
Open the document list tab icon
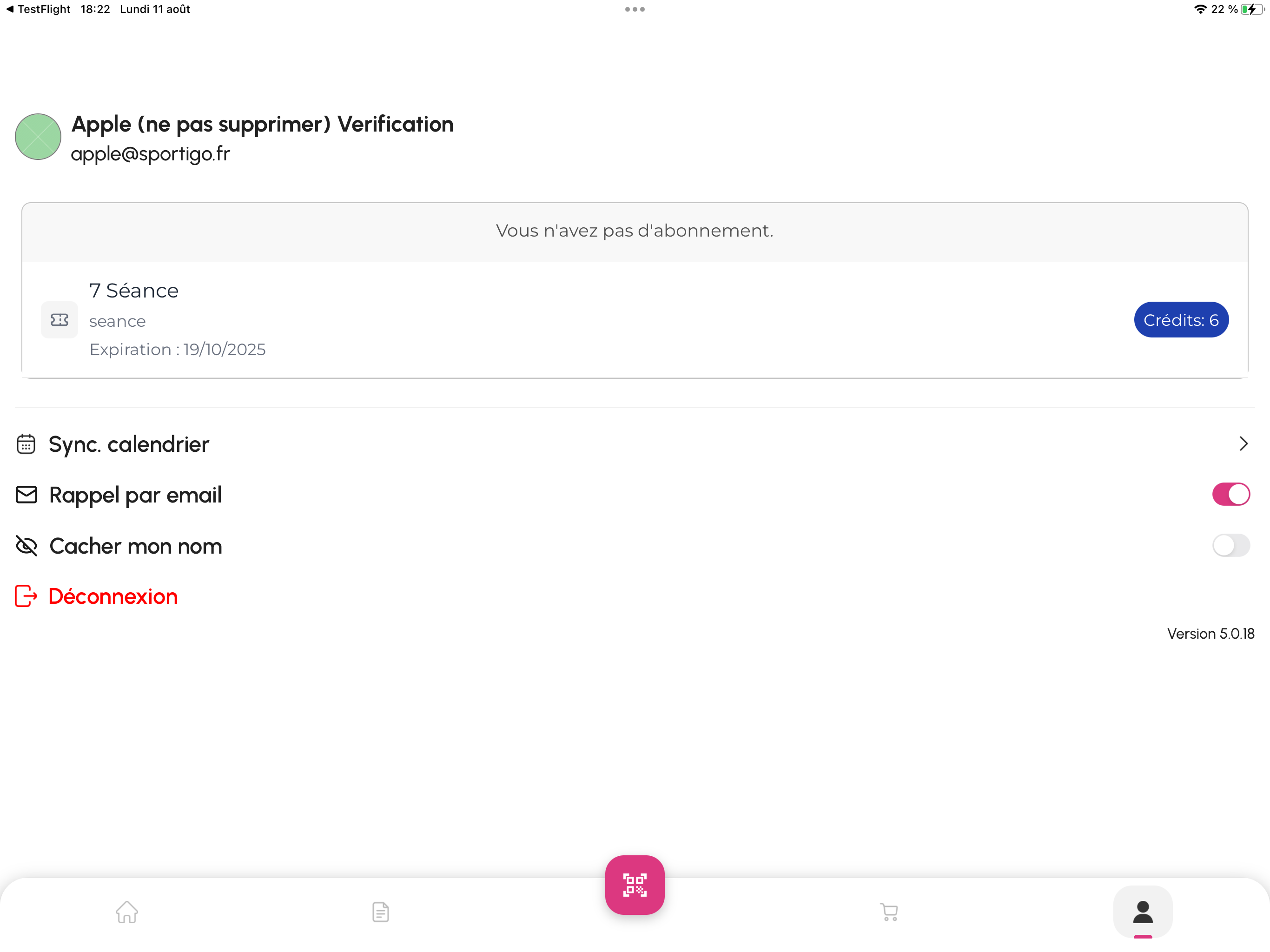[381, 911]
